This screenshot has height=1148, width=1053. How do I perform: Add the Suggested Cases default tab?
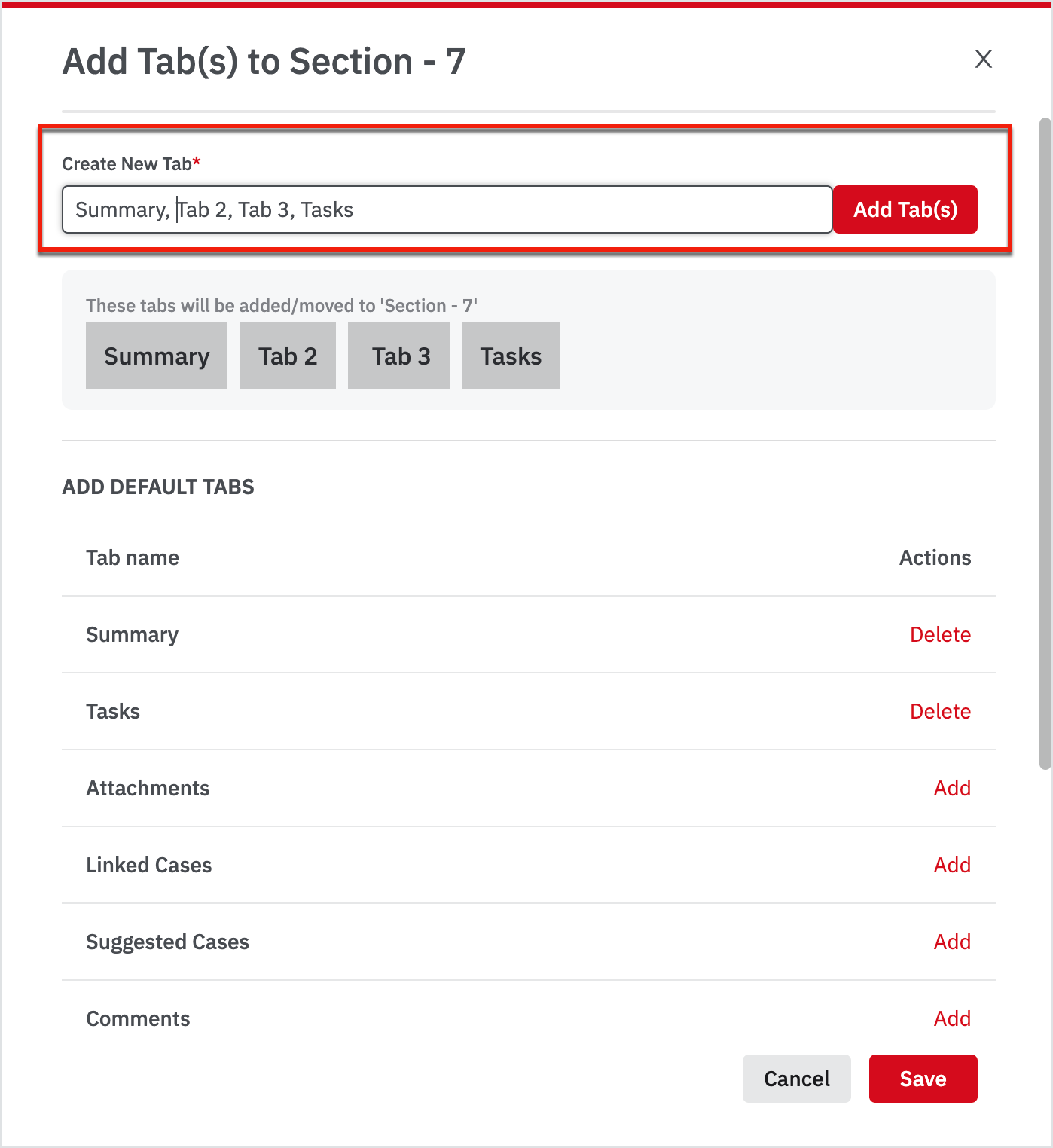pos(952,942)
